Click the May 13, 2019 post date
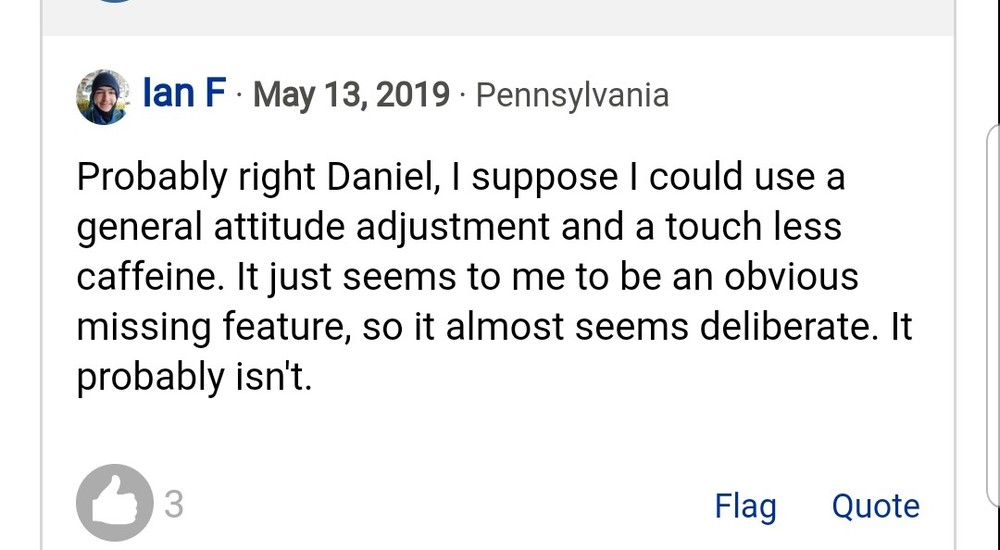 351,95
